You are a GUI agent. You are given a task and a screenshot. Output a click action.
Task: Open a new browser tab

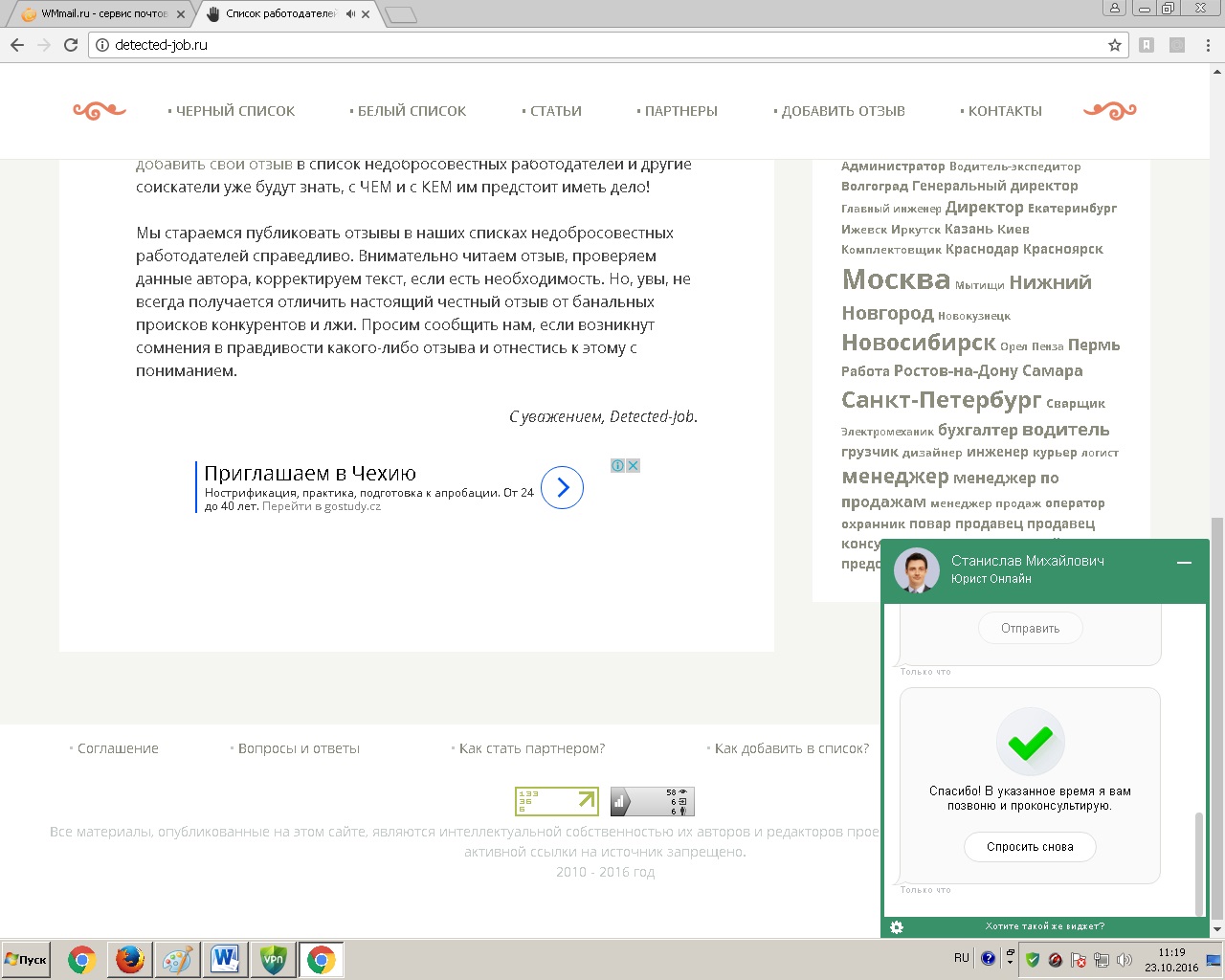point(400,14)
